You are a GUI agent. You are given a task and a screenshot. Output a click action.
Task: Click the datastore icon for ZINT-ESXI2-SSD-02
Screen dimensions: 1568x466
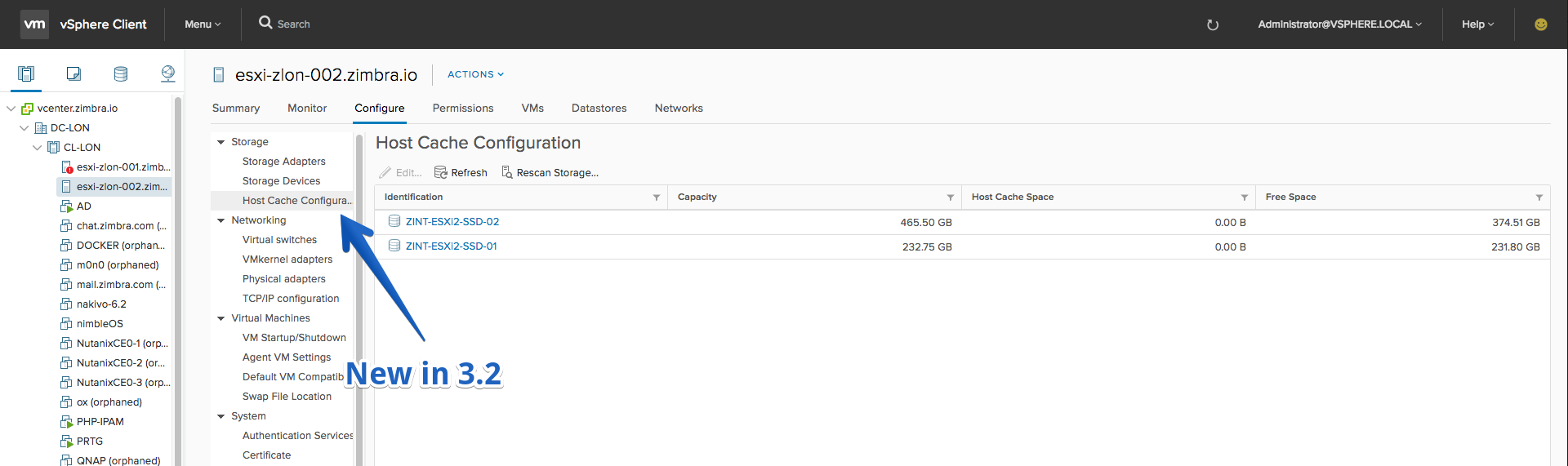pos(394,221)
